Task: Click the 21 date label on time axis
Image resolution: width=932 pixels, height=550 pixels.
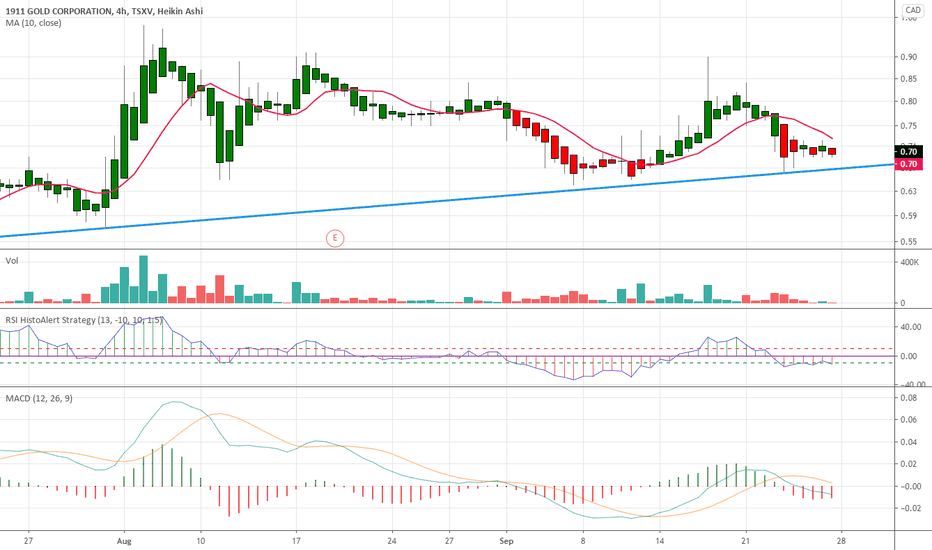Action: click(x=746, y=541)
